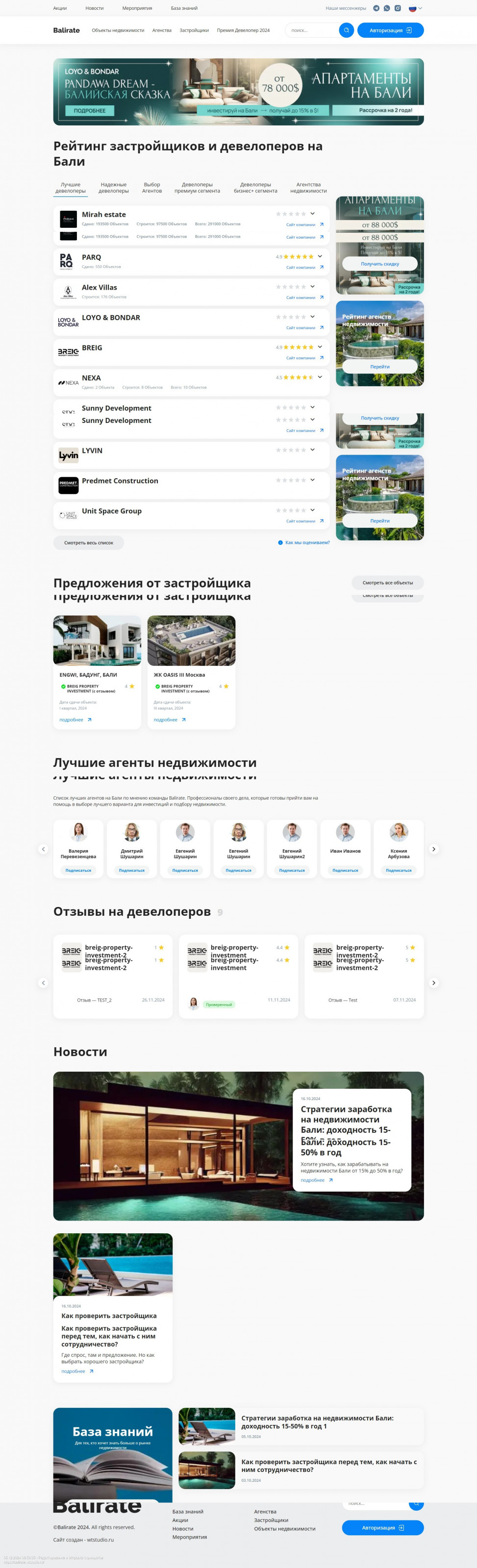The width and height of the screenshot is (477, 1568).
Task: Open Девелоперы бизнес+ сегмента tab
Action: 256,188
